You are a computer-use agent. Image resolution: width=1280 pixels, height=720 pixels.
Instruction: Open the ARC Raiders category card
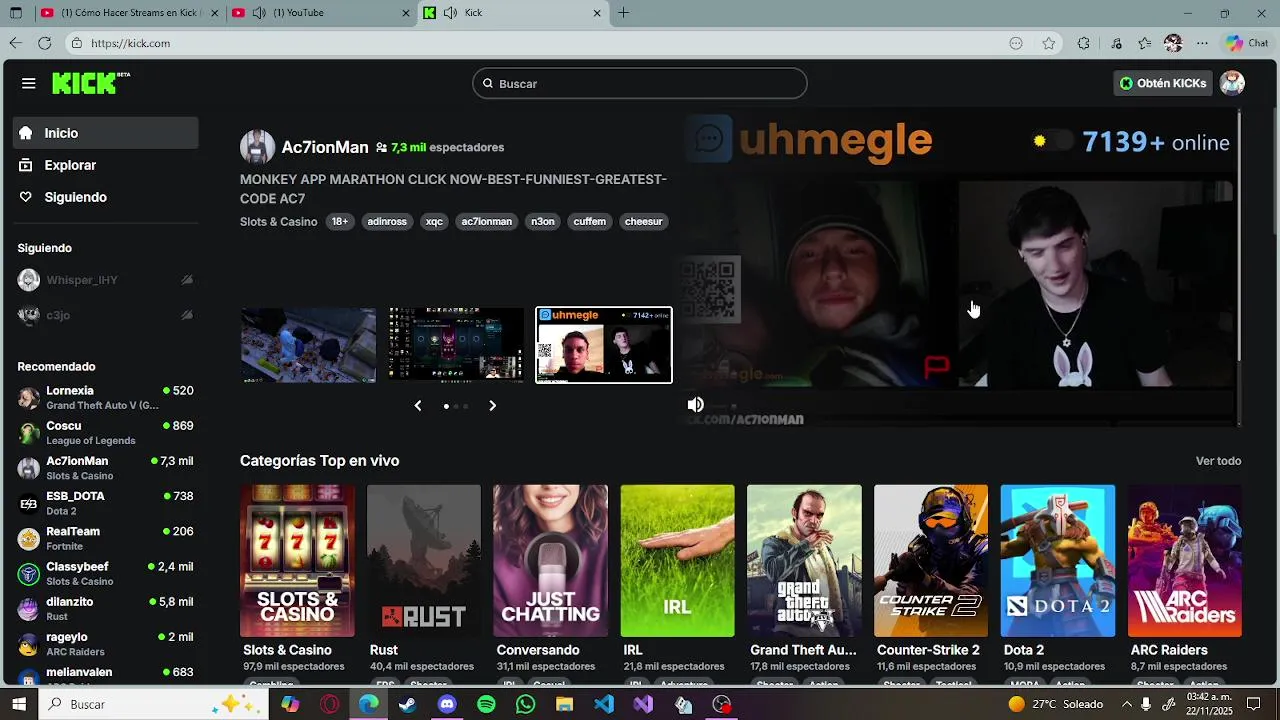1185,561
